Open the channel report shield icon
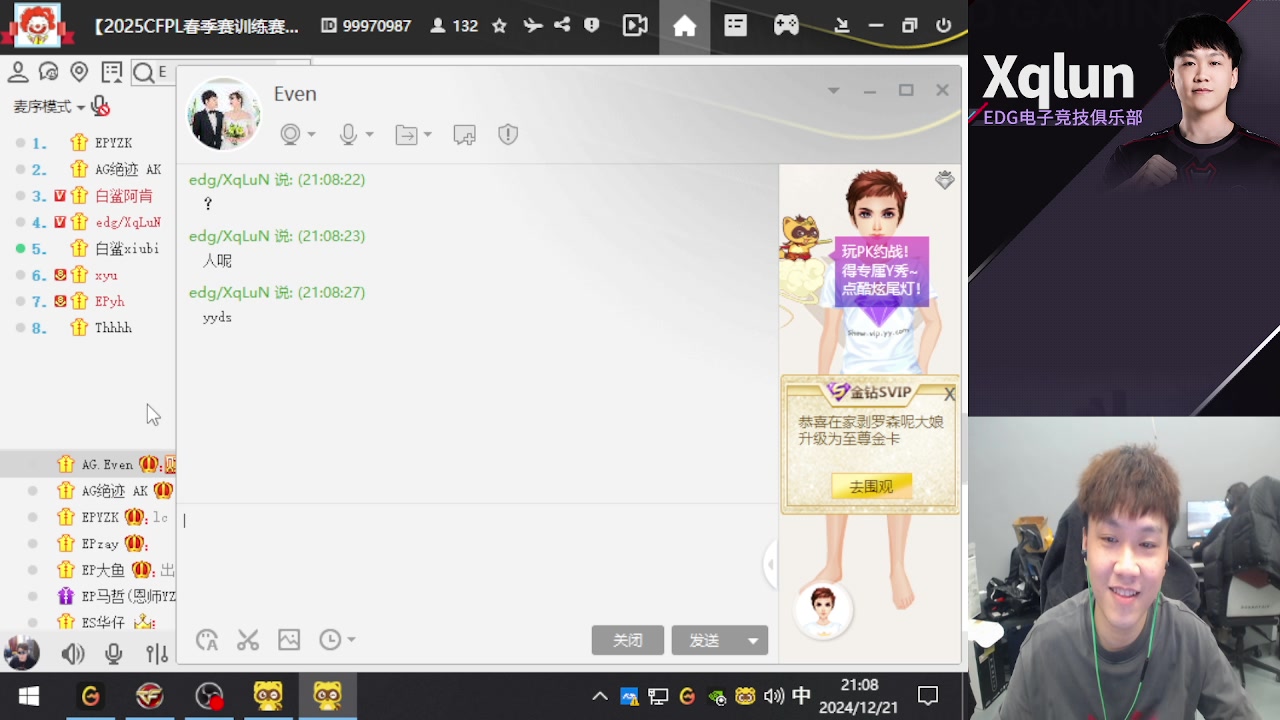The image size is (1280, 720). click(x=592, y=26)
